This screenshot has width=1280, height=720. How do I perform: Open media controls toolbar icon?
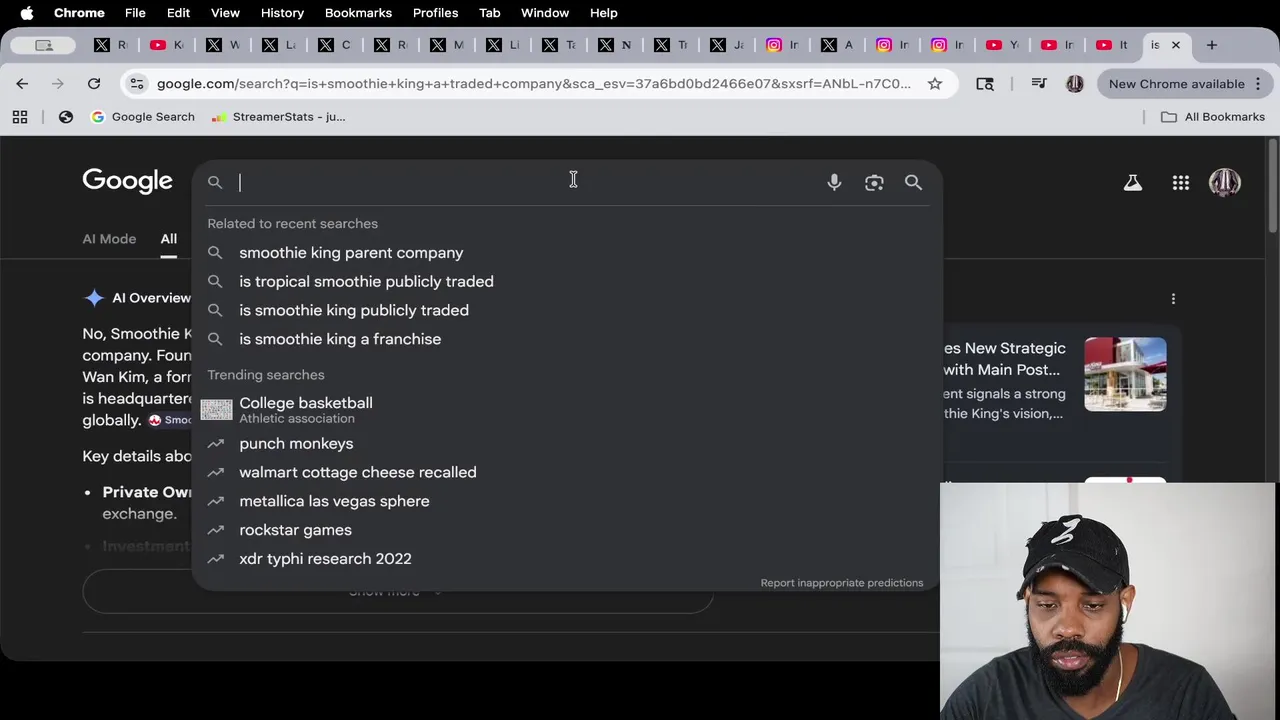point(1039,84)
